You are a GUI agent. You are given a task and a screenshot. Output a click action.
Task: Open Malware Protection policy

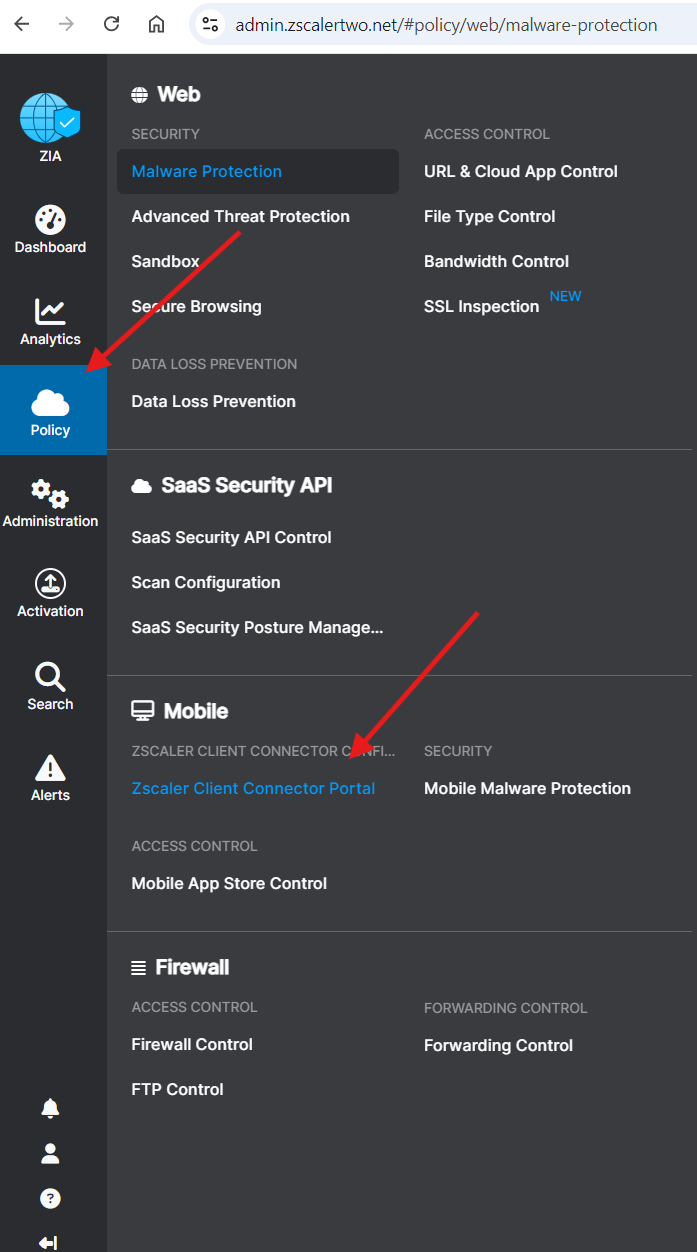pyautogui.click(x=258, y=171)
